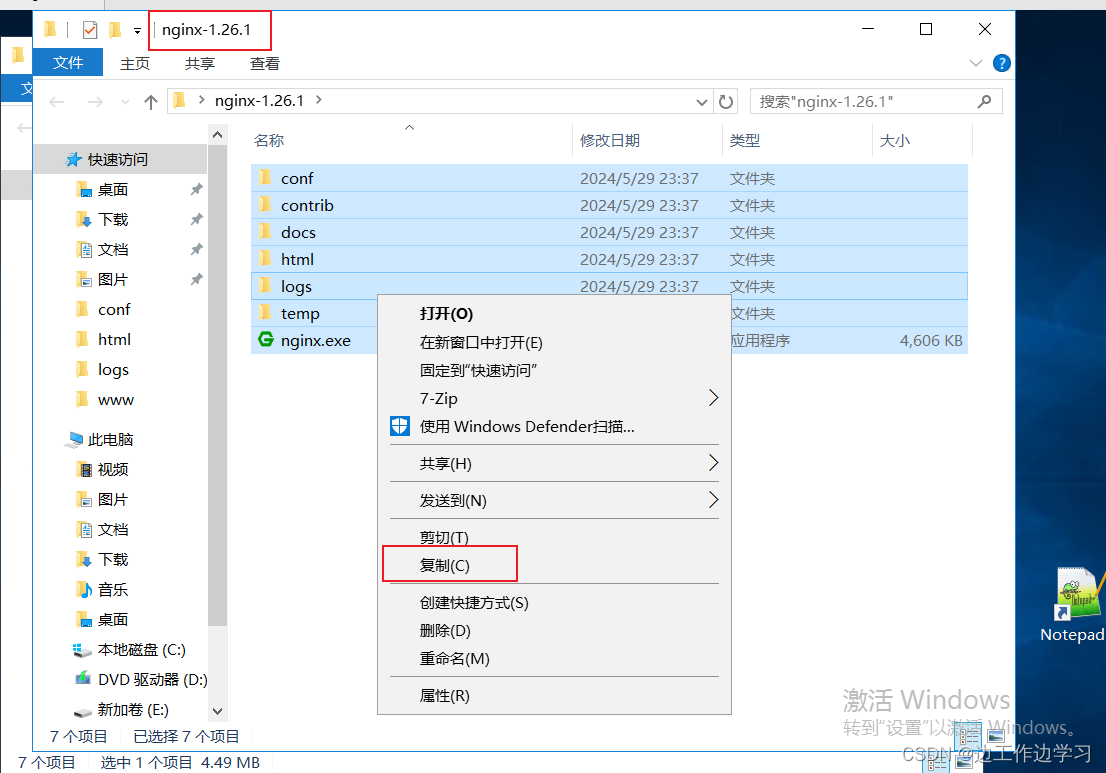Refresh the folder view
The width and height of the screenshot is (1106, 773).
coord(726,102)
